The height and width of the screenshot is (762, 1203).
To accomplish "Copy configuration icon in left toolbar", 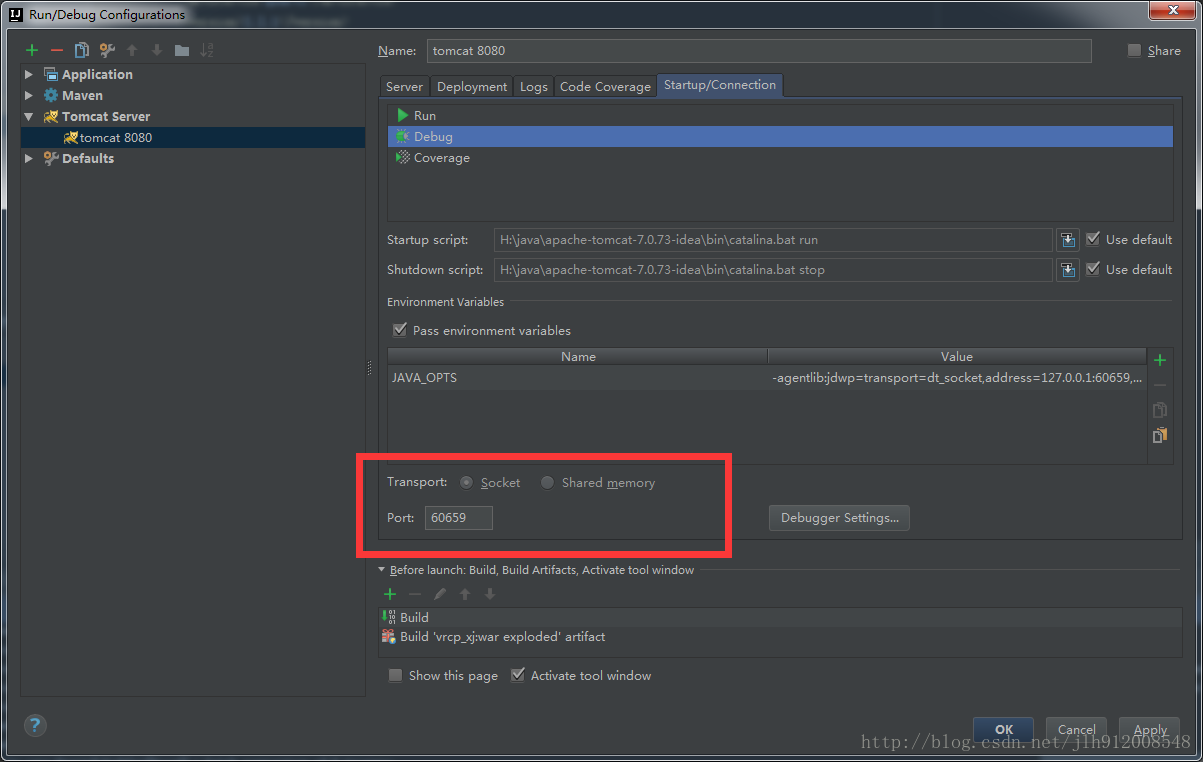I will pyautogui.click(x=82, y=50).
